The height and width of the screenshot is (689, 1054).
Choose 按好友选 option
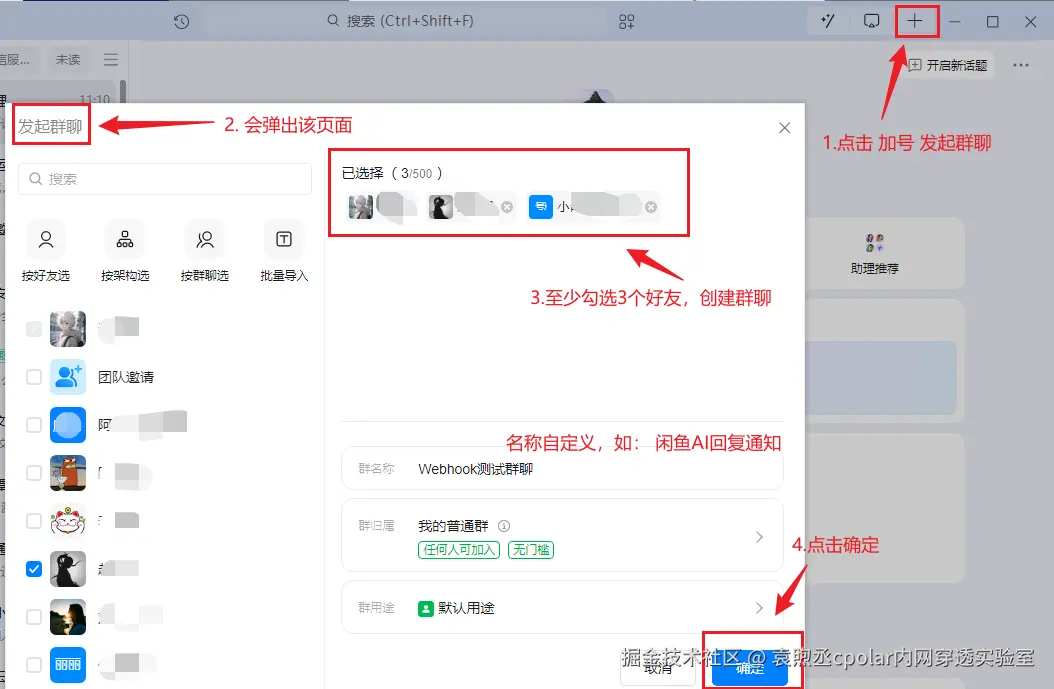[x=46, y=250]
